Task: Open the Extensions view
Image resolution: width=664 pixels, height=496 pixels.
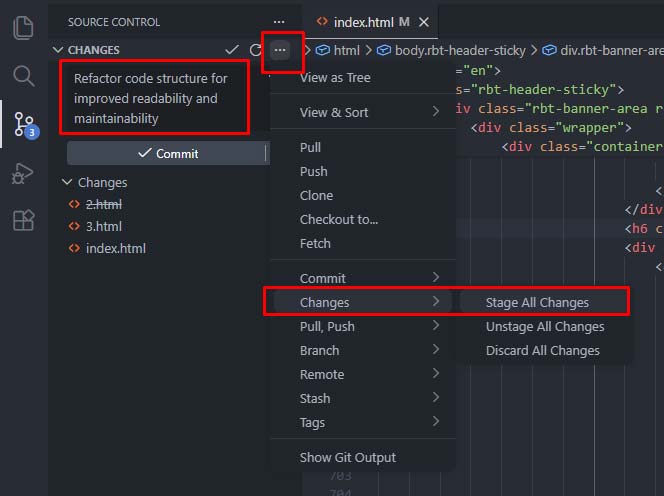Action: click(x=23, y=220)
